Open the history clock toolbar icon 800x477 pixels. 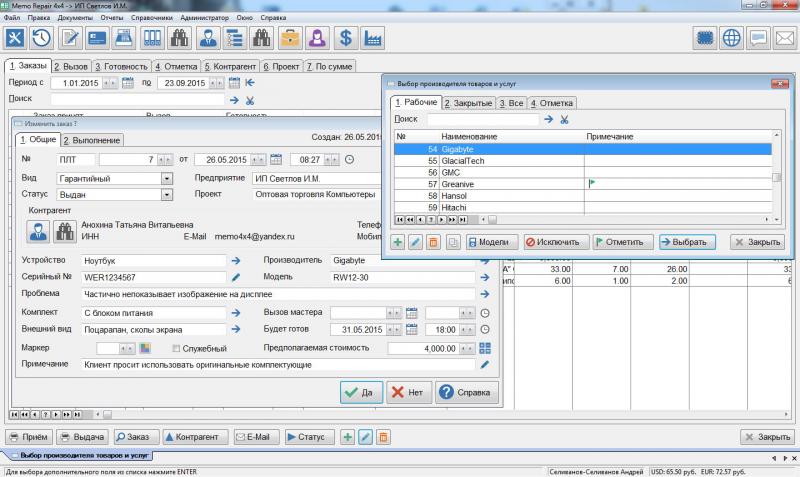[x=42, y=38]
